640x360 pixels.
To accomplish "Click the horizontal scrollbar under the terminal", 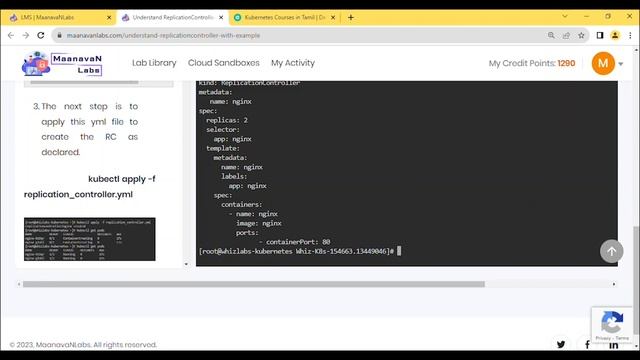I will [253, 284].
